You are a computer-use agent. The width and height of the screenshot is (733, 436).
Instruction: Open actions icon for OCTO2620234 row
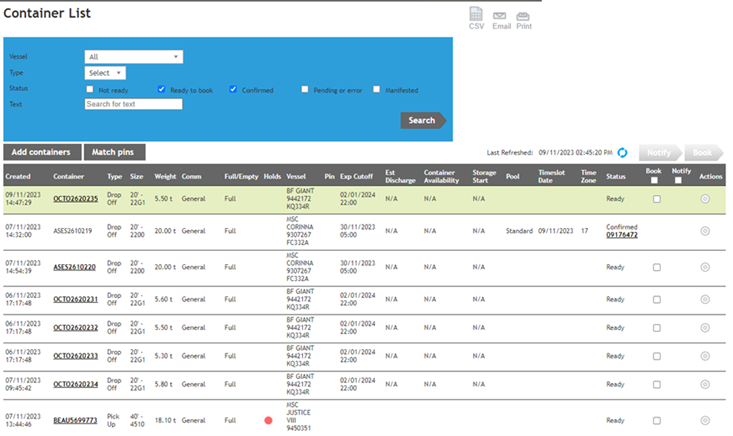(705, 384)
